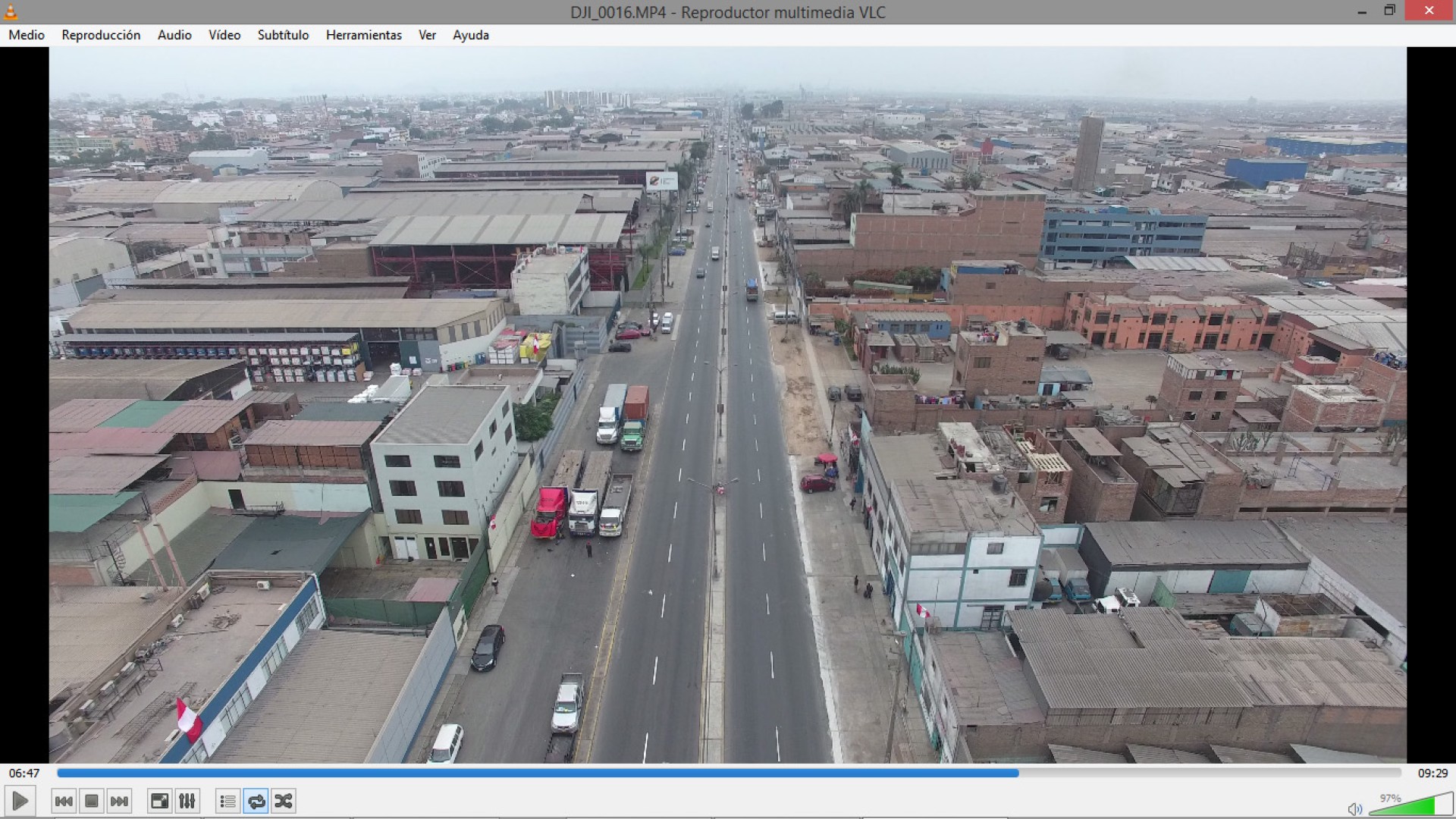Open the Ayuda menu
The image size is (1456, 819).
471,35
